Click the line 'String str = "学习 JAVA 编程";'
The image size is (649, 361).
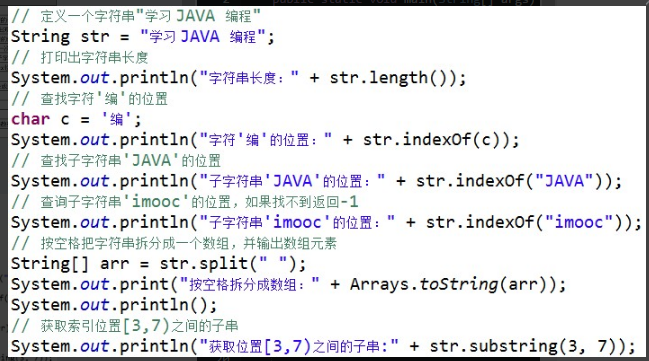point(143,37)
